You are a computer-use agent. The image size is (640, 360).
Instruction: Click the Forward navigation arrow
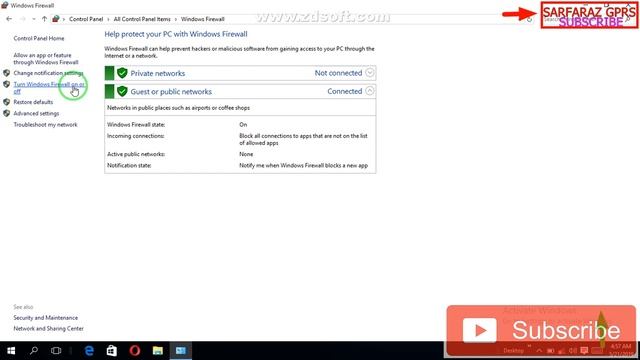(x=22, y=19)
